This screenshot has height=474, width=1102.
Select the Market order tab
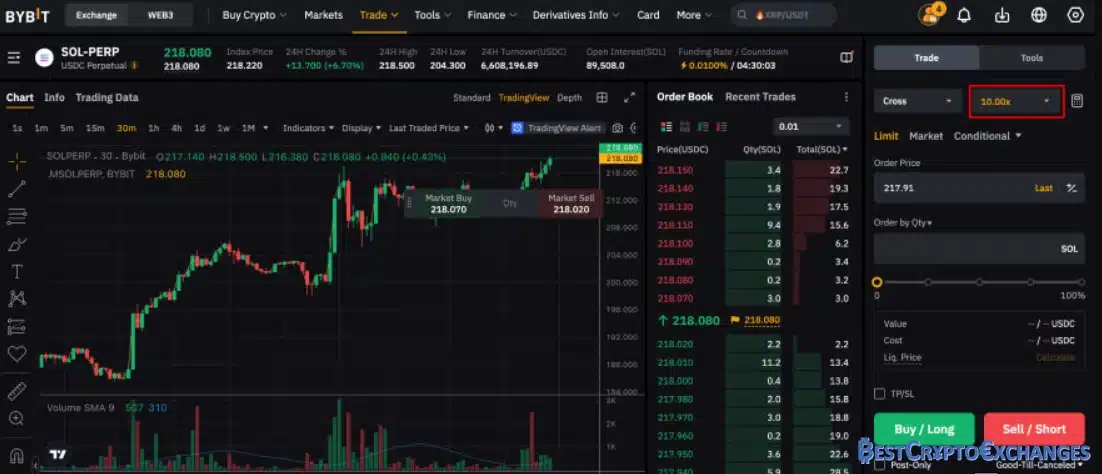pyautogui.click(x=926, y=136)
